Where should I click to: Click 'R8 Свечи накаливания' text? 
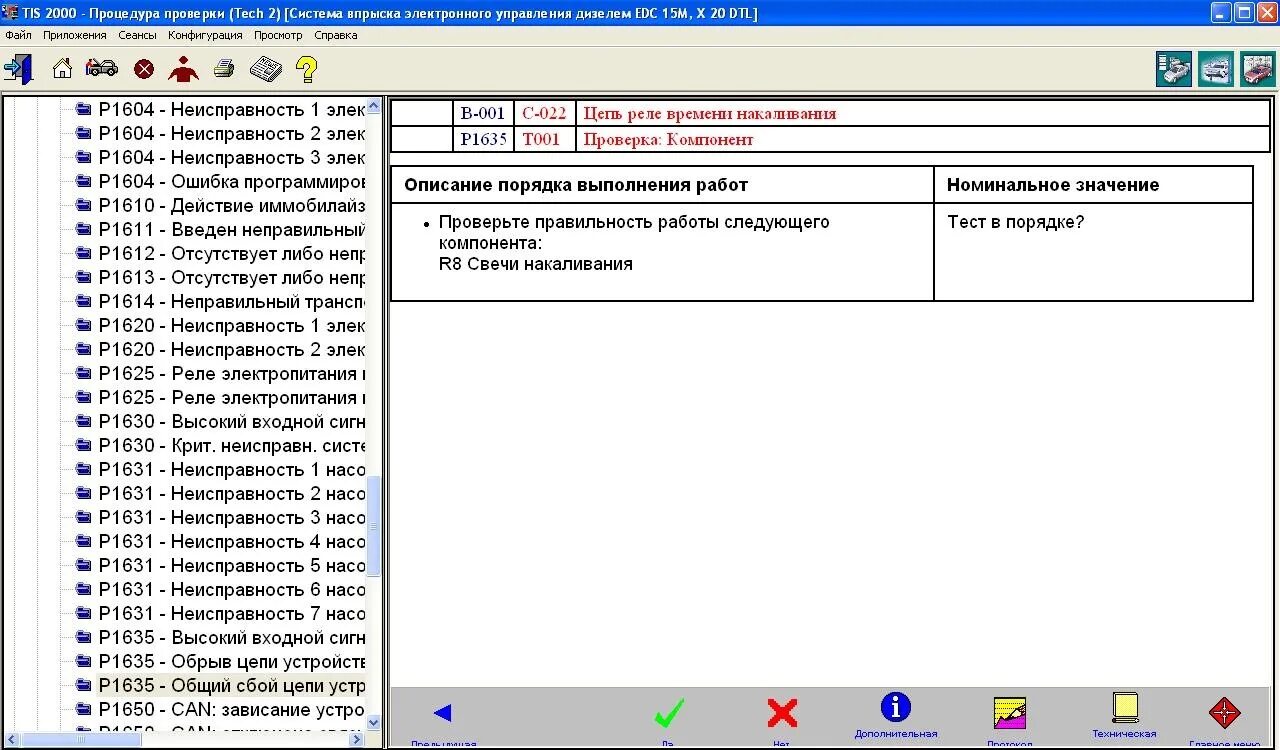coord(536,264)
